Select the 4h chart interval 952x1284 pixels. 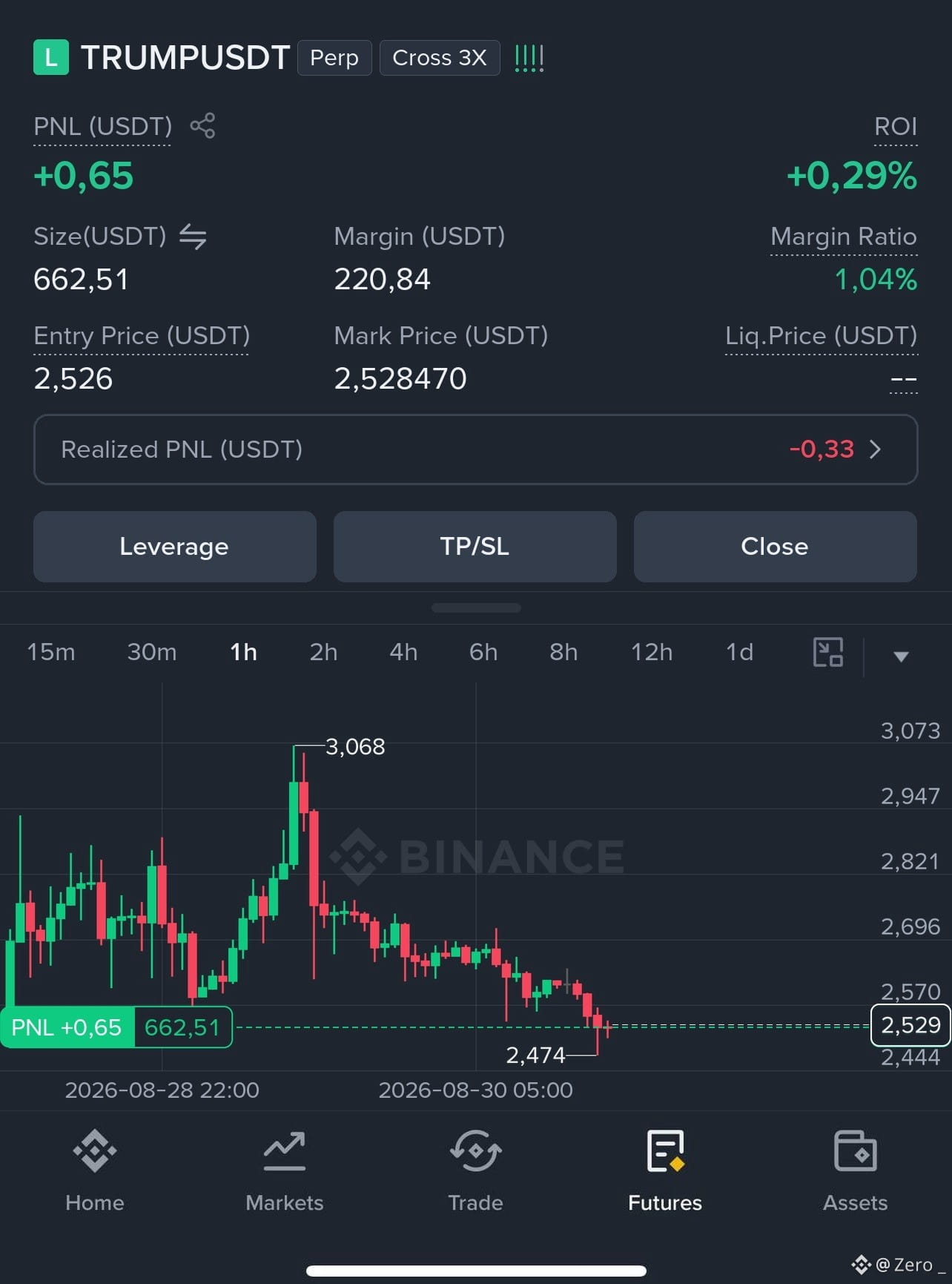tap(403, 652)
